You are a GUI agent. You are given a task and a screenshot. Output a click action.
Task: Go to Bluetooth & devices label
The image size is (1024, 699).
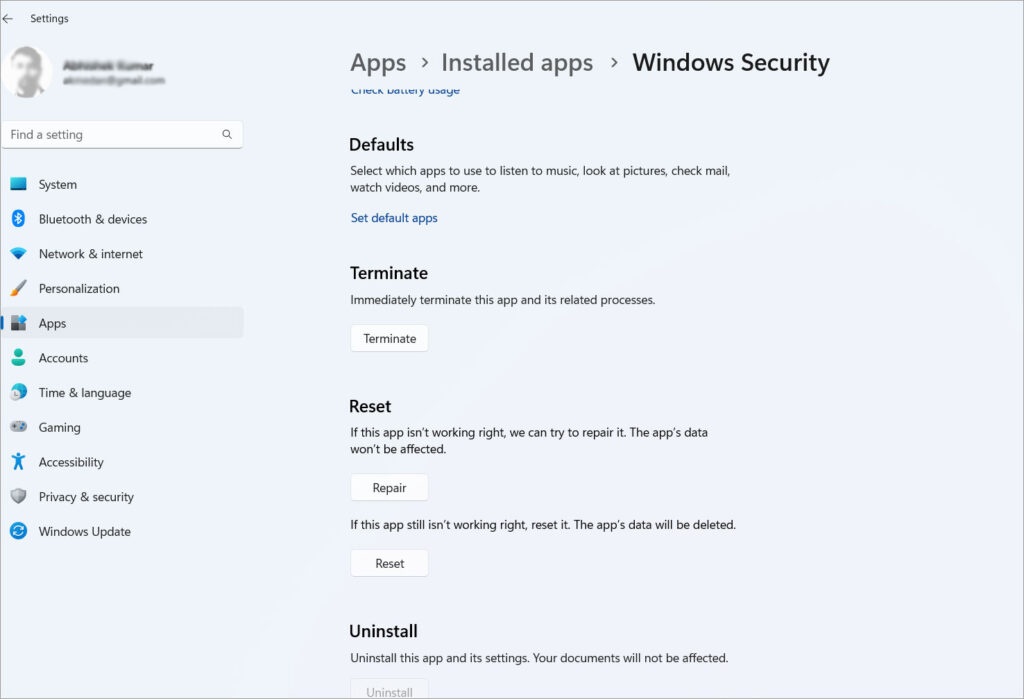93,219
